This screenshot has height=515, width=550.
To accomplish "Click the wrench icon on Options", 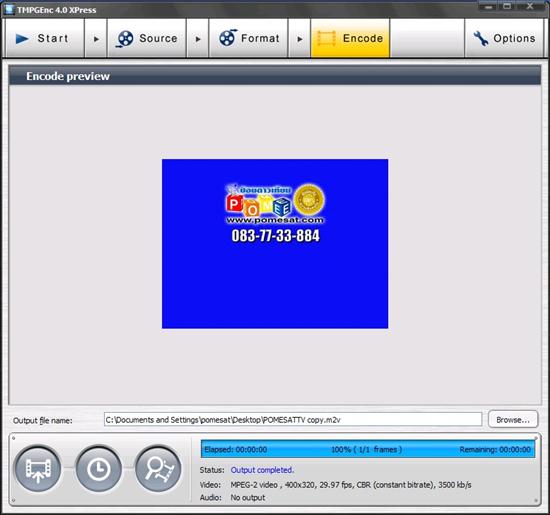I will click(481, 39).
